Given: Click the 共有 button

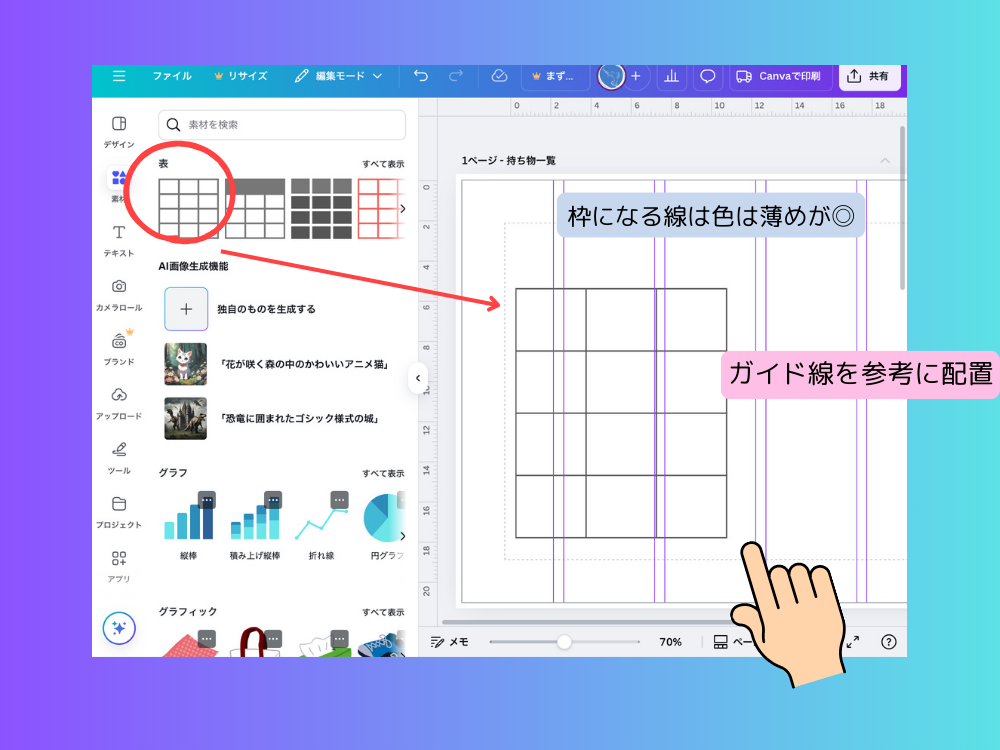Looking at the screenshot, I should click(x=869, y=76).
